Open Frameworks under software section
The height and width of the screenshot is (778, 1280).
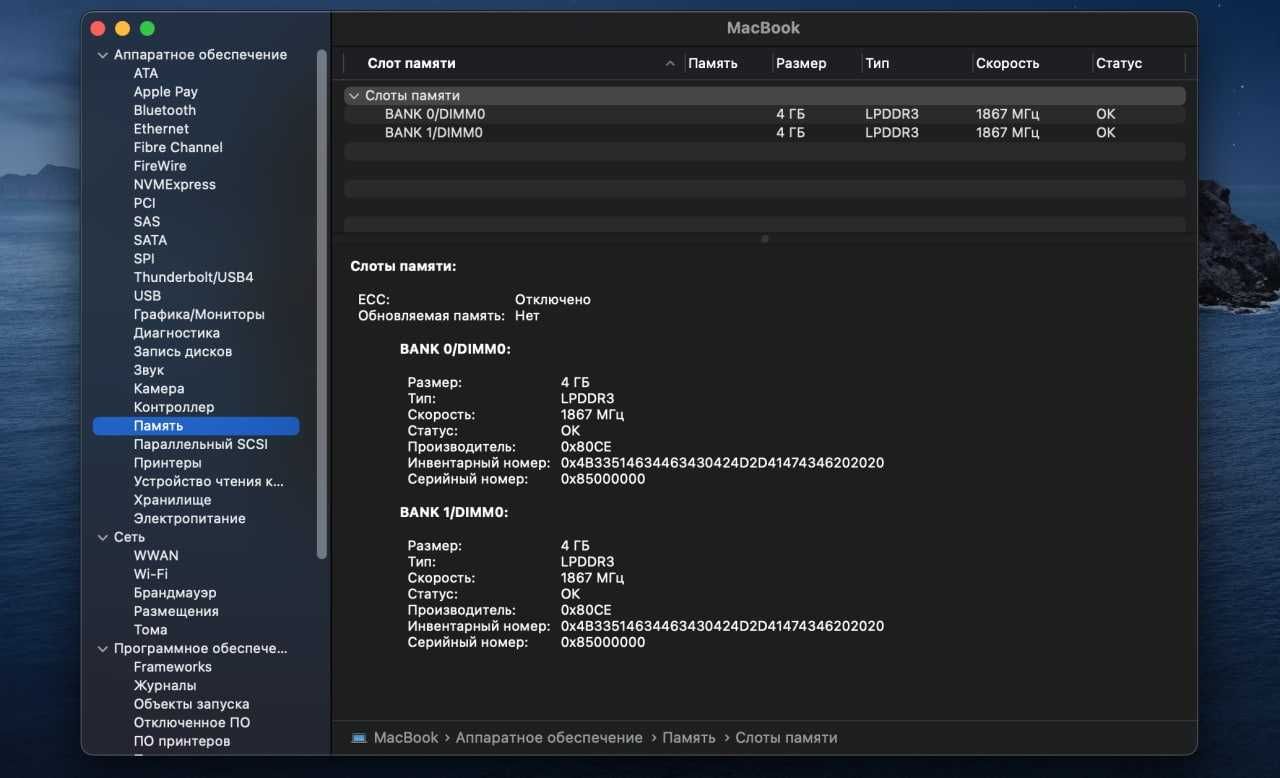173,667
